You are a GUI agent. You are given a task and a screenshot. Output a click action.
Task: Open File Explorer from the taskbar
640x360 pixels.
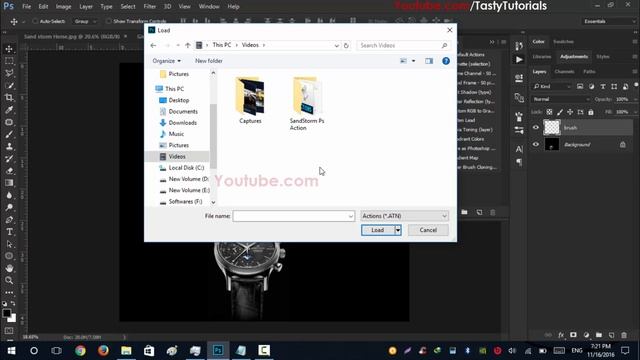(126, 350)
